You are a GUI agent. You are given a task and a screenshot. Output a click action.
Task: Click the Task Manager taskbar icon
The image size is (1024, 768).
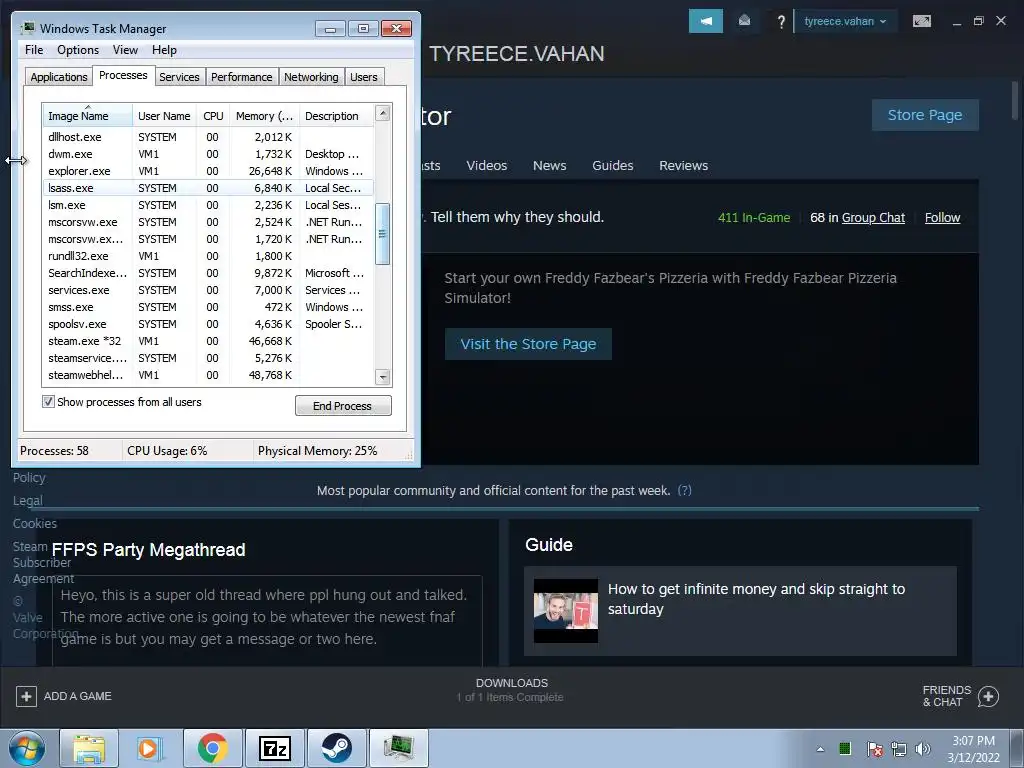(x=398, y=748)
